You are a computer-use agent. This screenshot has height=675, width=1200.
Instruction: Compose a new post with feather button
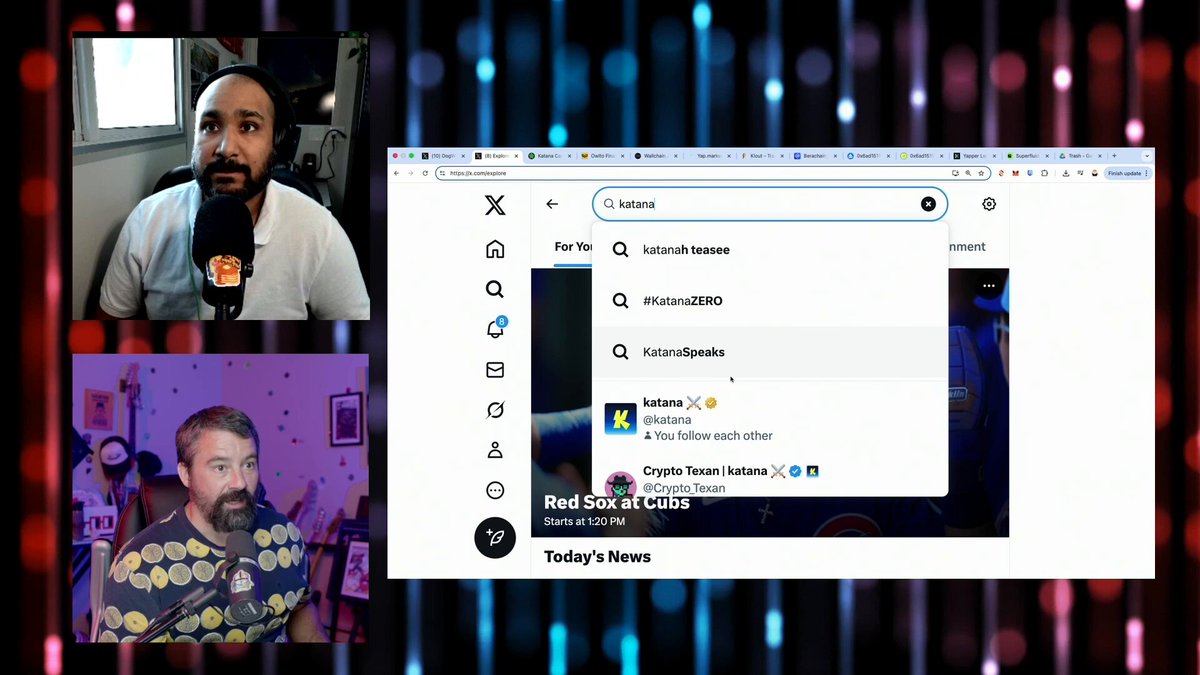[x=495, y=537]
